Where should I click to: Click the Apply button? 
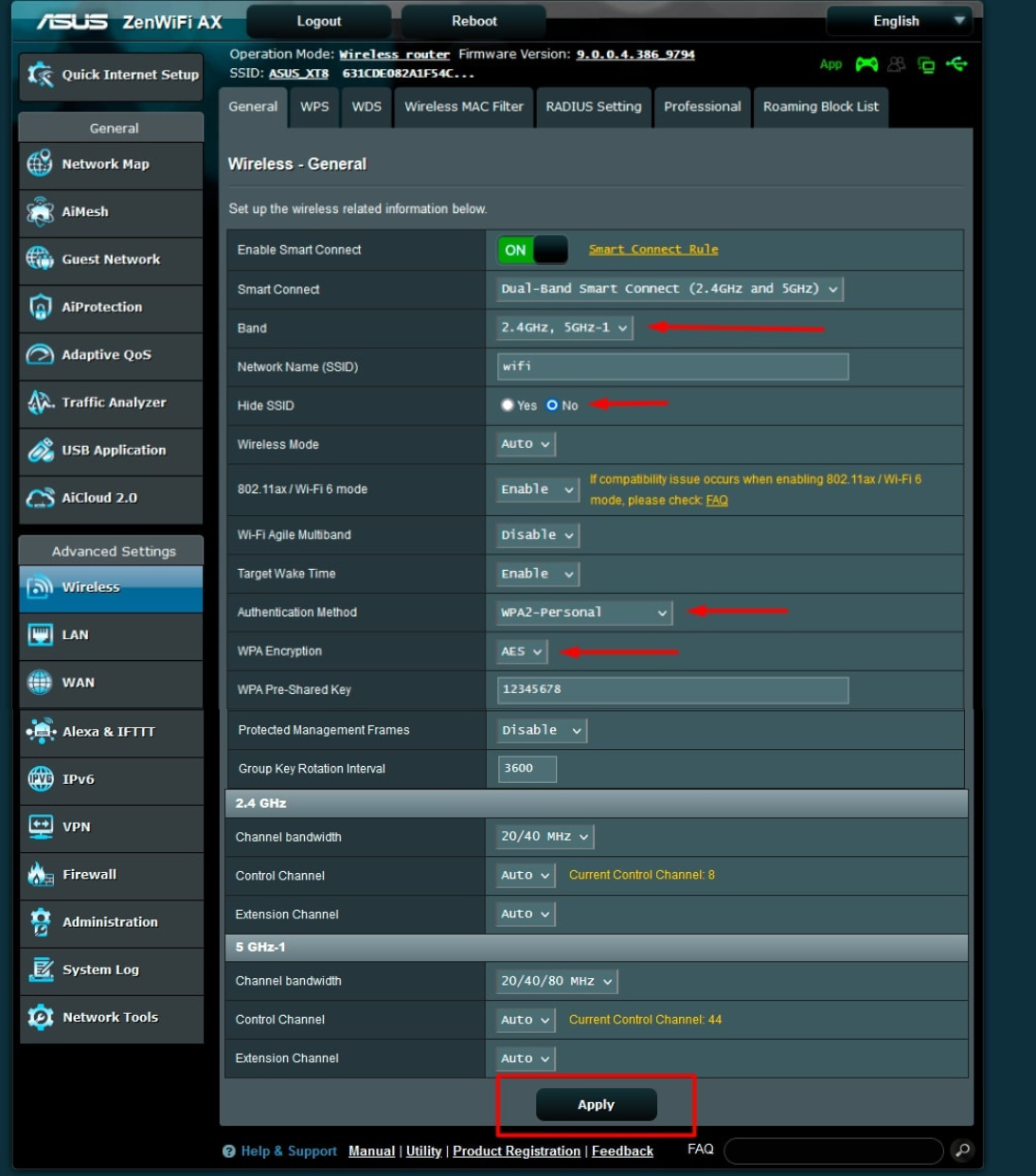pos(596,1104)
